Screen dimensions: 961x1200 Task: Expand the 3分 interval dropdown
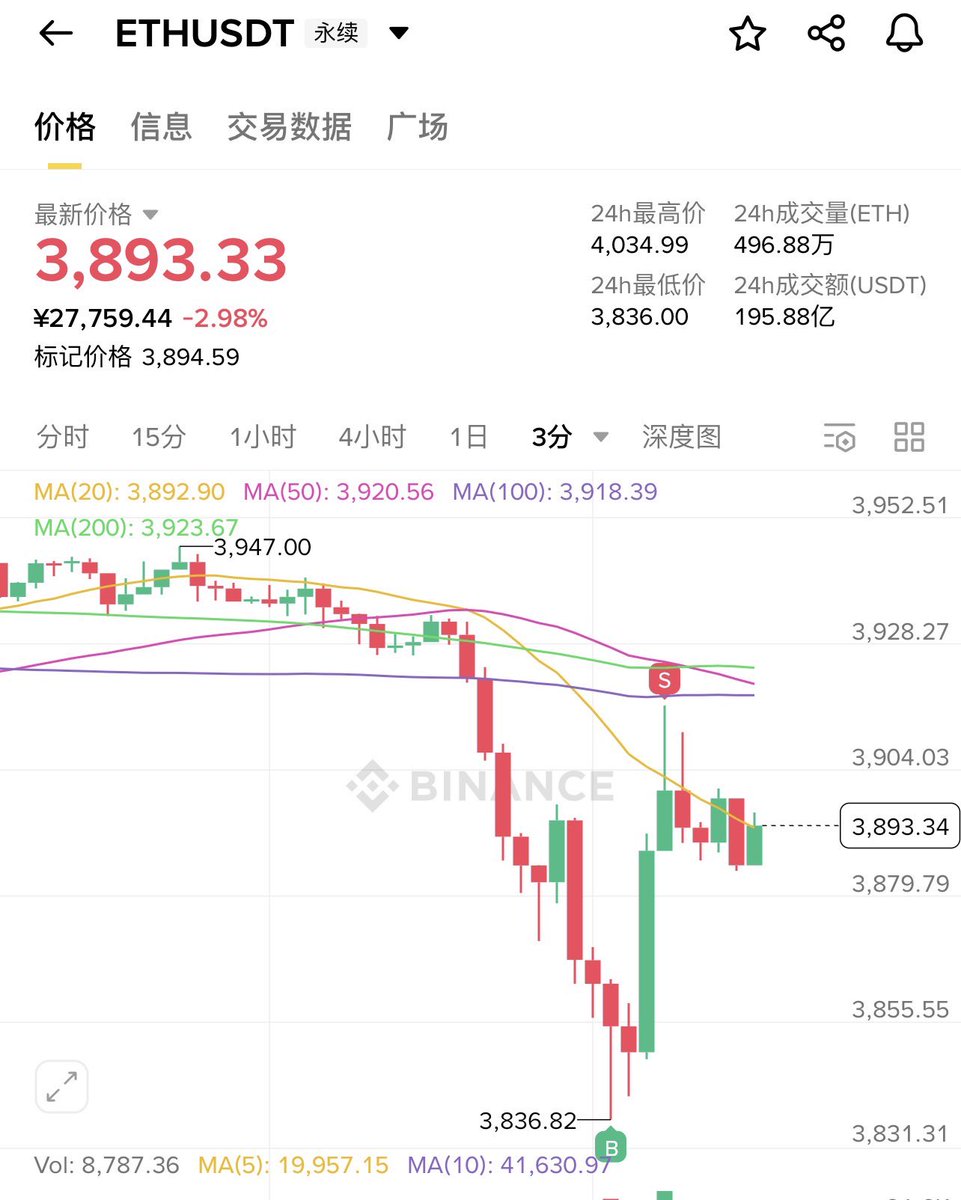[601, 437]
